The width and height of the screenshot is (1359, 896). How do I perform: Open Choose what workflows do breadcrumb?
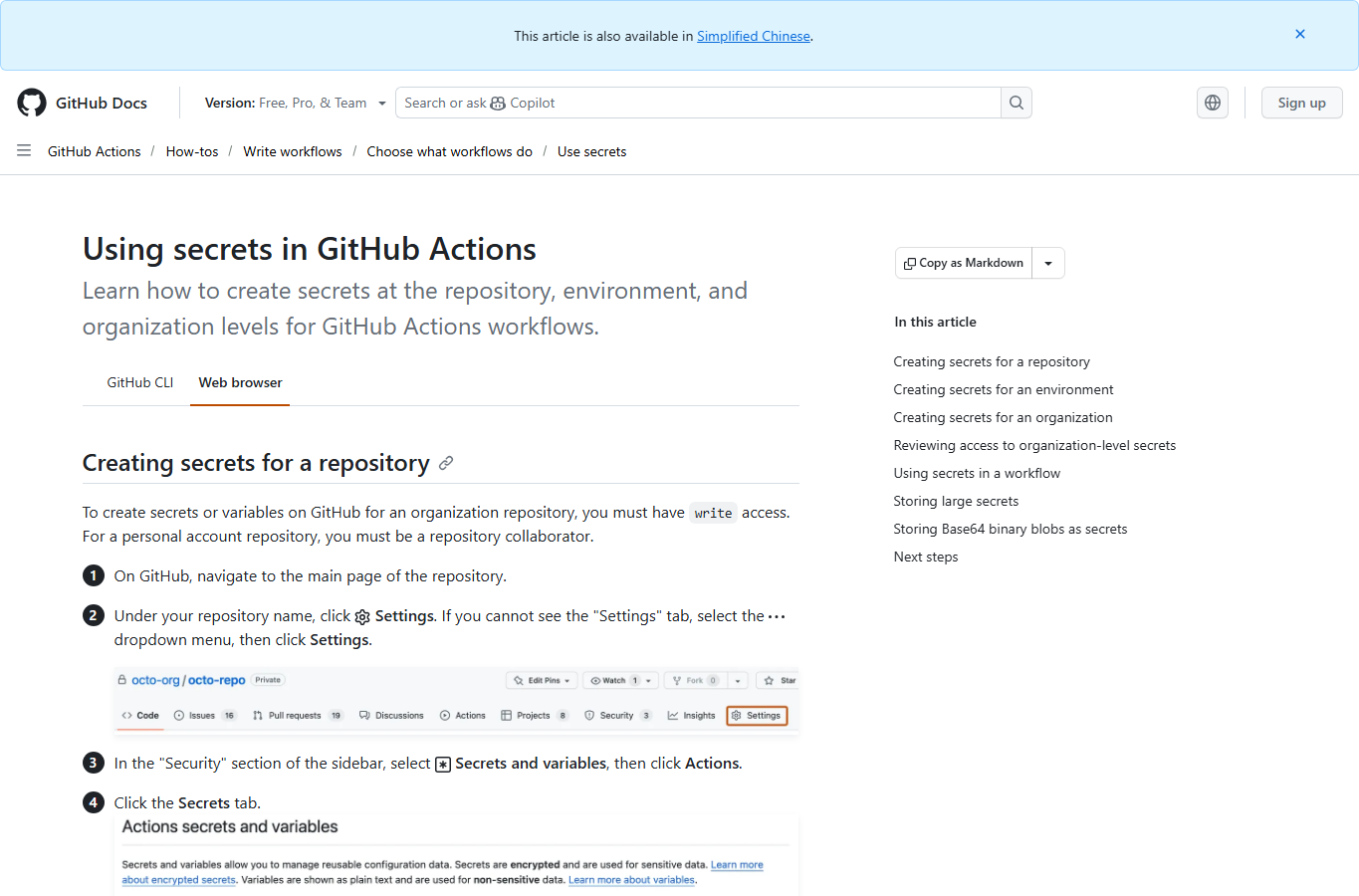pyautogui.click(x=450, y=151)
